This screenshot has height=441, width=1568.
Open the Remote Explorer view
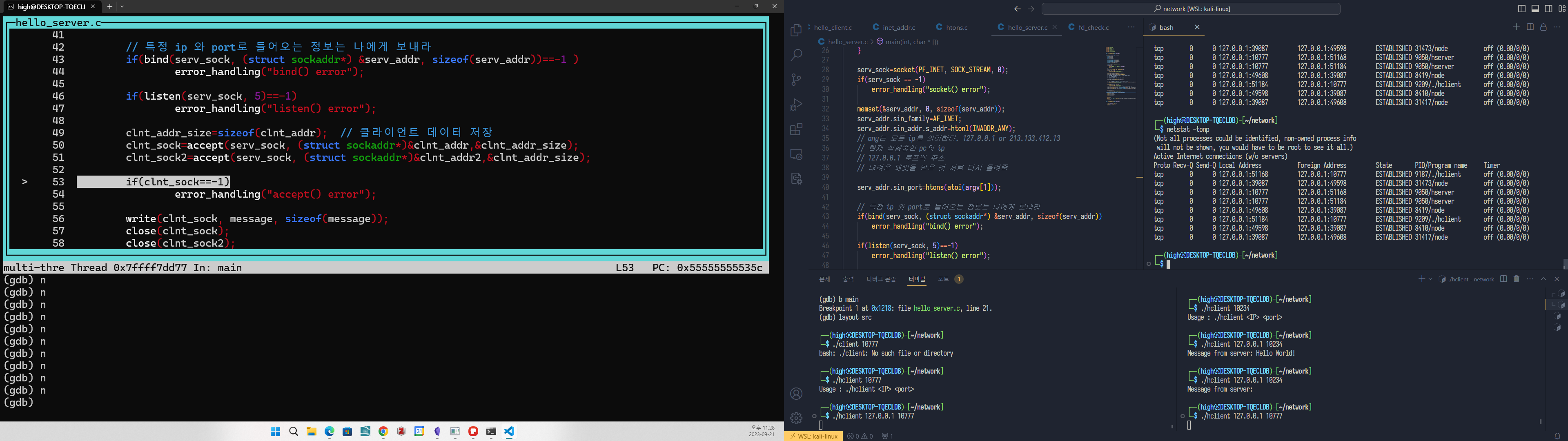pyautogui.click(x=796, y=154)
